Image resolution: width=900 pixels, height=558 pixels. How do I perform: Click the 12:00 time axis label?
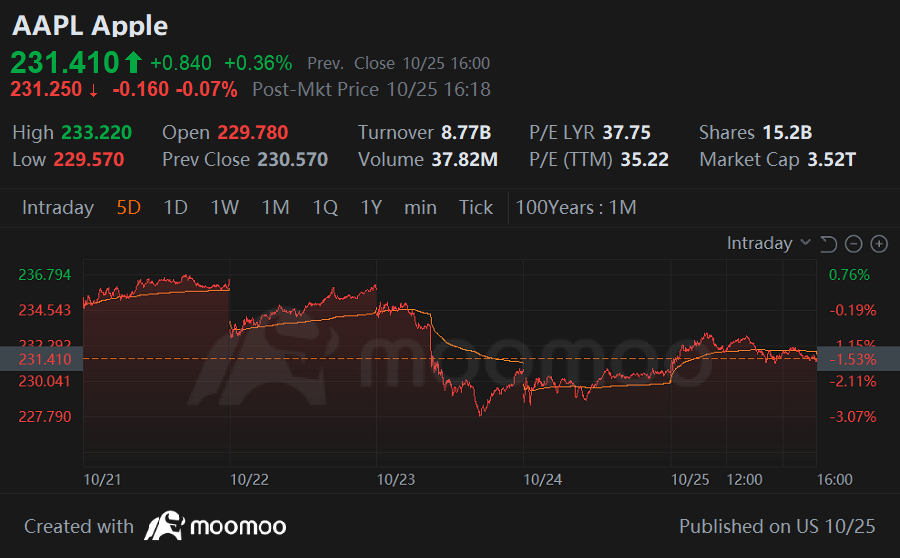point(744,480)
